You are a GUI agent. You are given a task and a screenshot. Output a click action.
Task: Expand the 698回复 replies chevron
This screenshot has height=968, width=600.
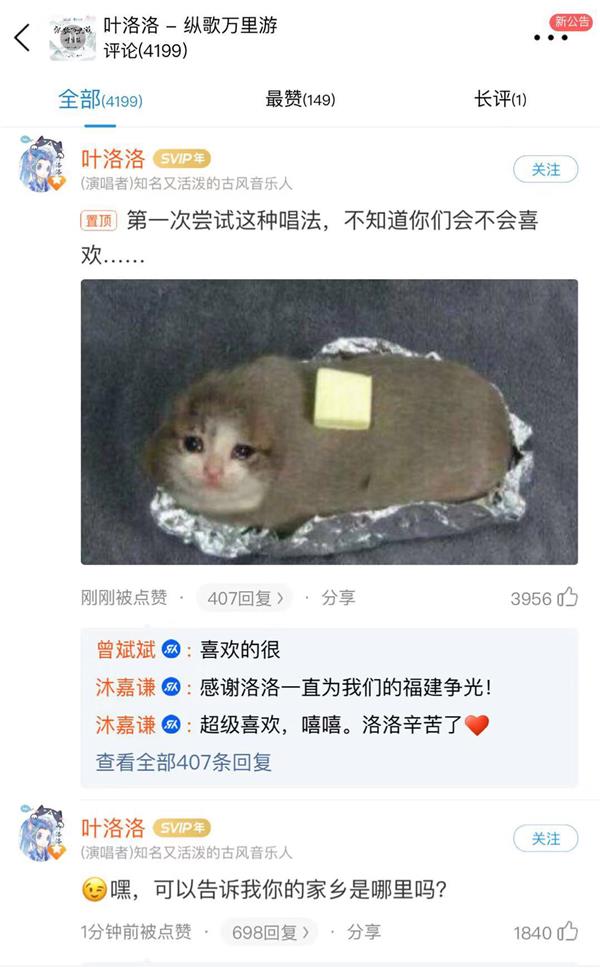[x=270, y=932]
